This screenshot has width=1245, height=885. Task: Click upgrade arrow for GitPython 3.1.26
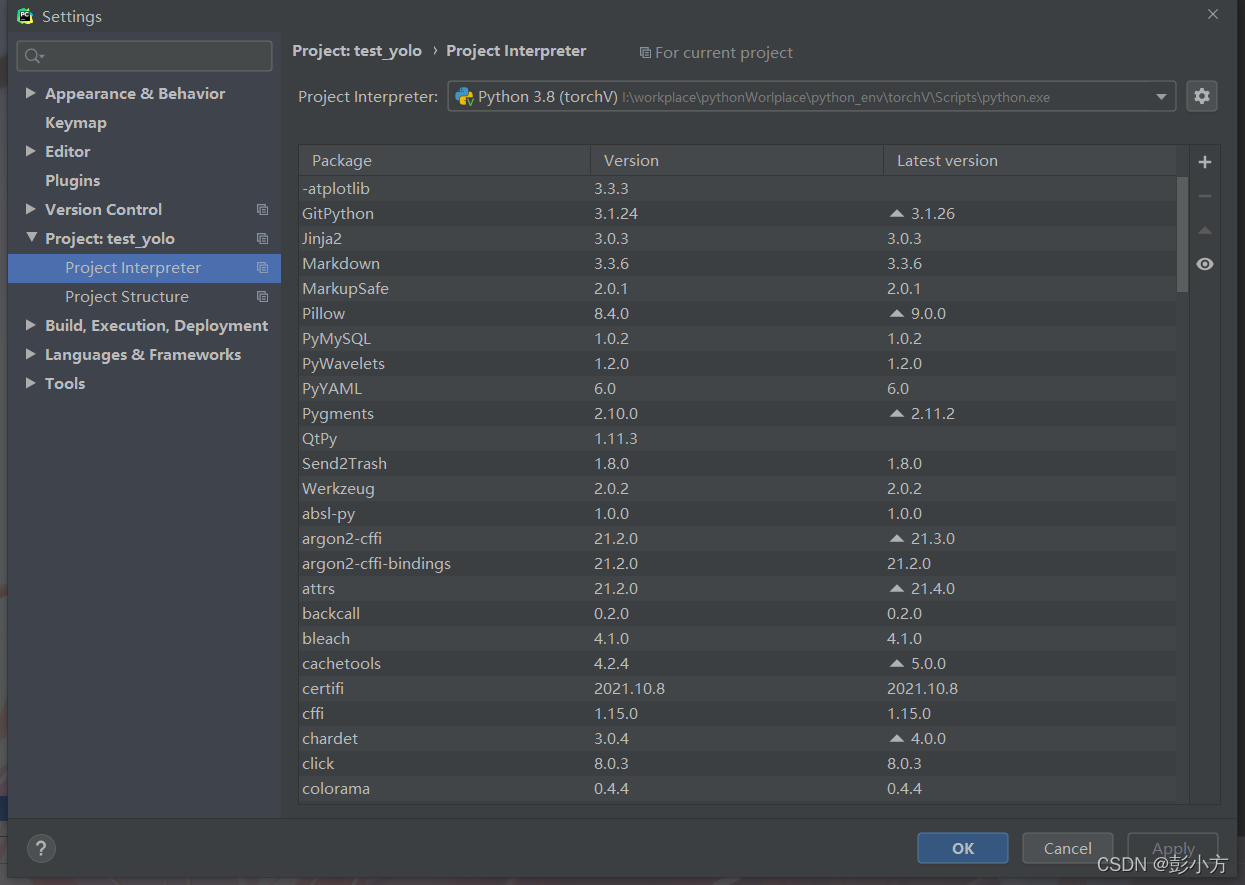[896, 214]
